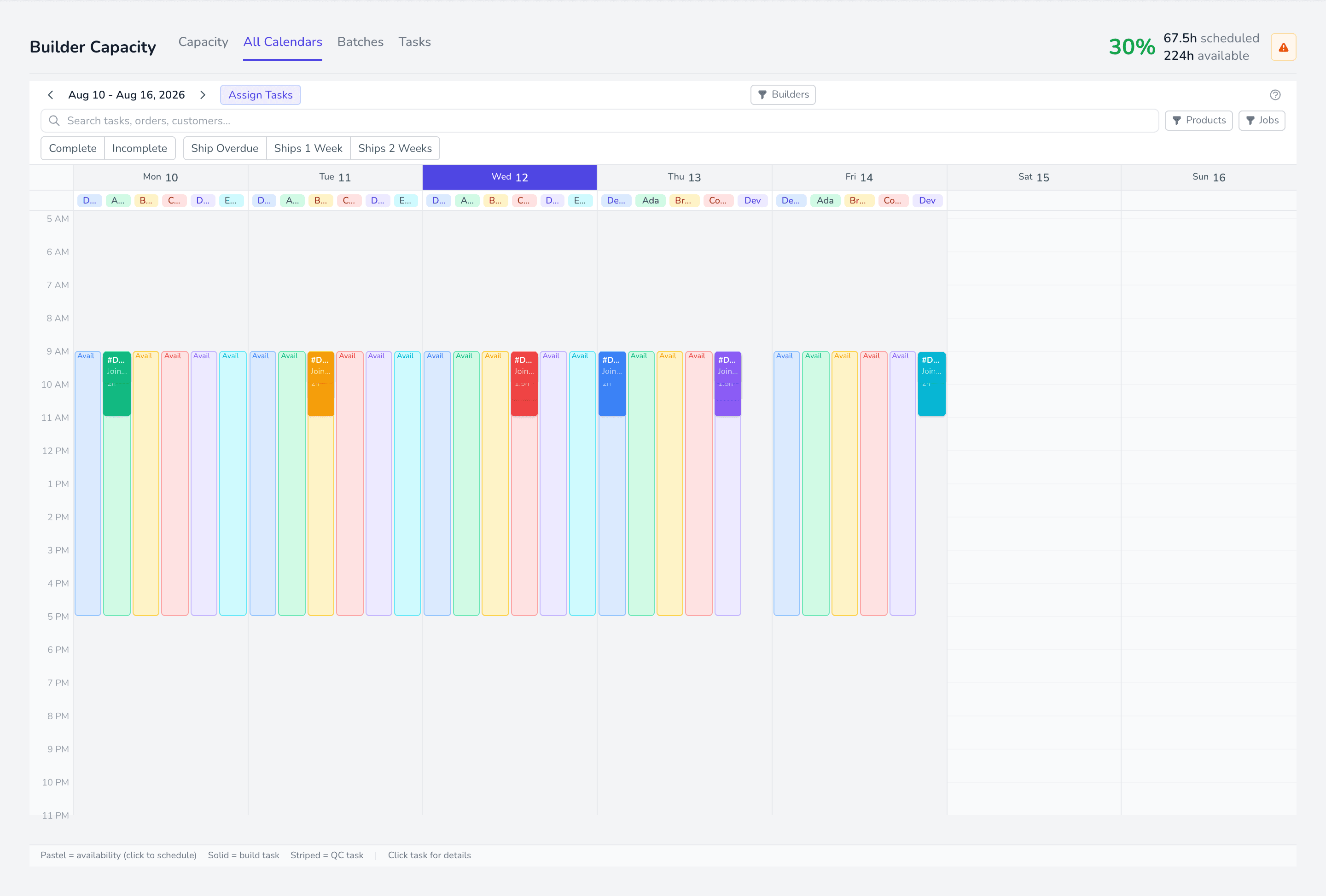Click the Assign Tasks button
The width and height of the screenshot is (1326, 896).
(260, 95)
